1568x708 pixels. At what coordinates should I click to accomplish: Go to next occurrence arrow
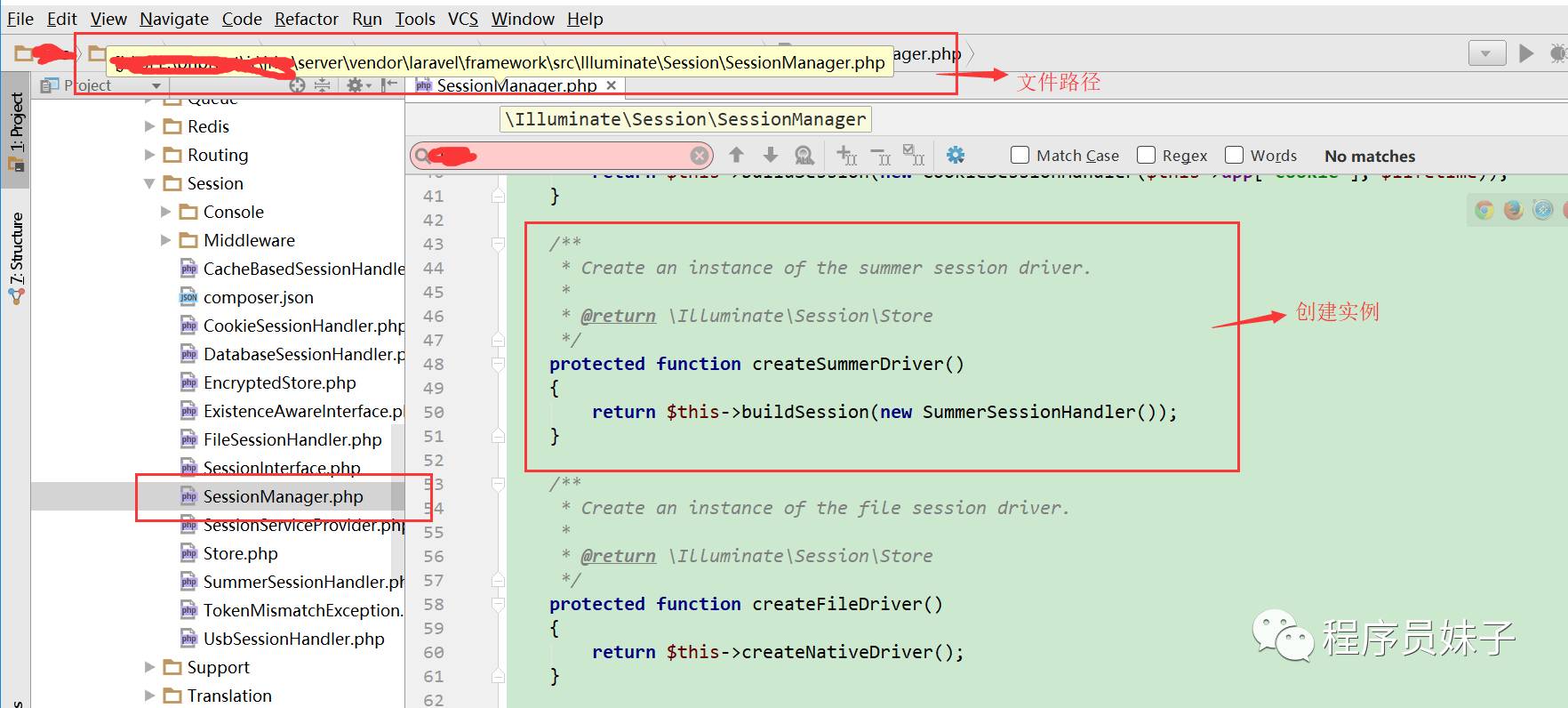(x=770, y=155)
